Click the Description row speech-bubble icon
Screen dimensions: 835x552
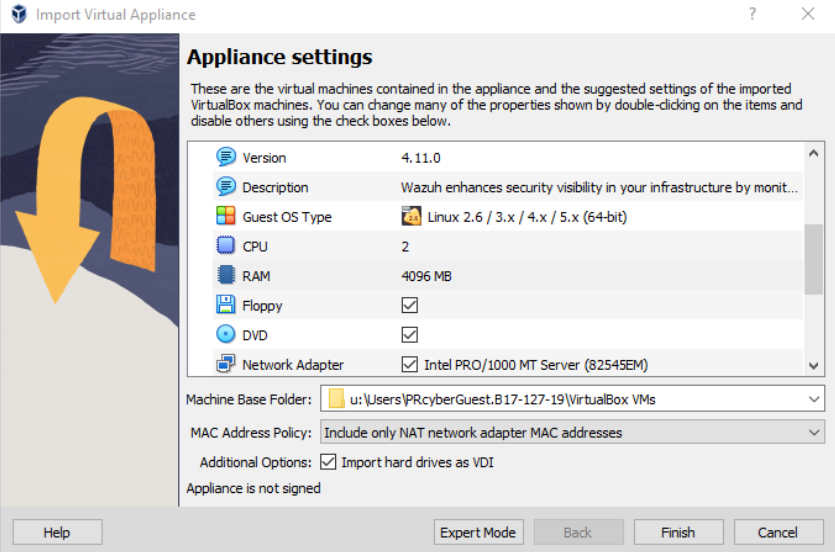226,187
